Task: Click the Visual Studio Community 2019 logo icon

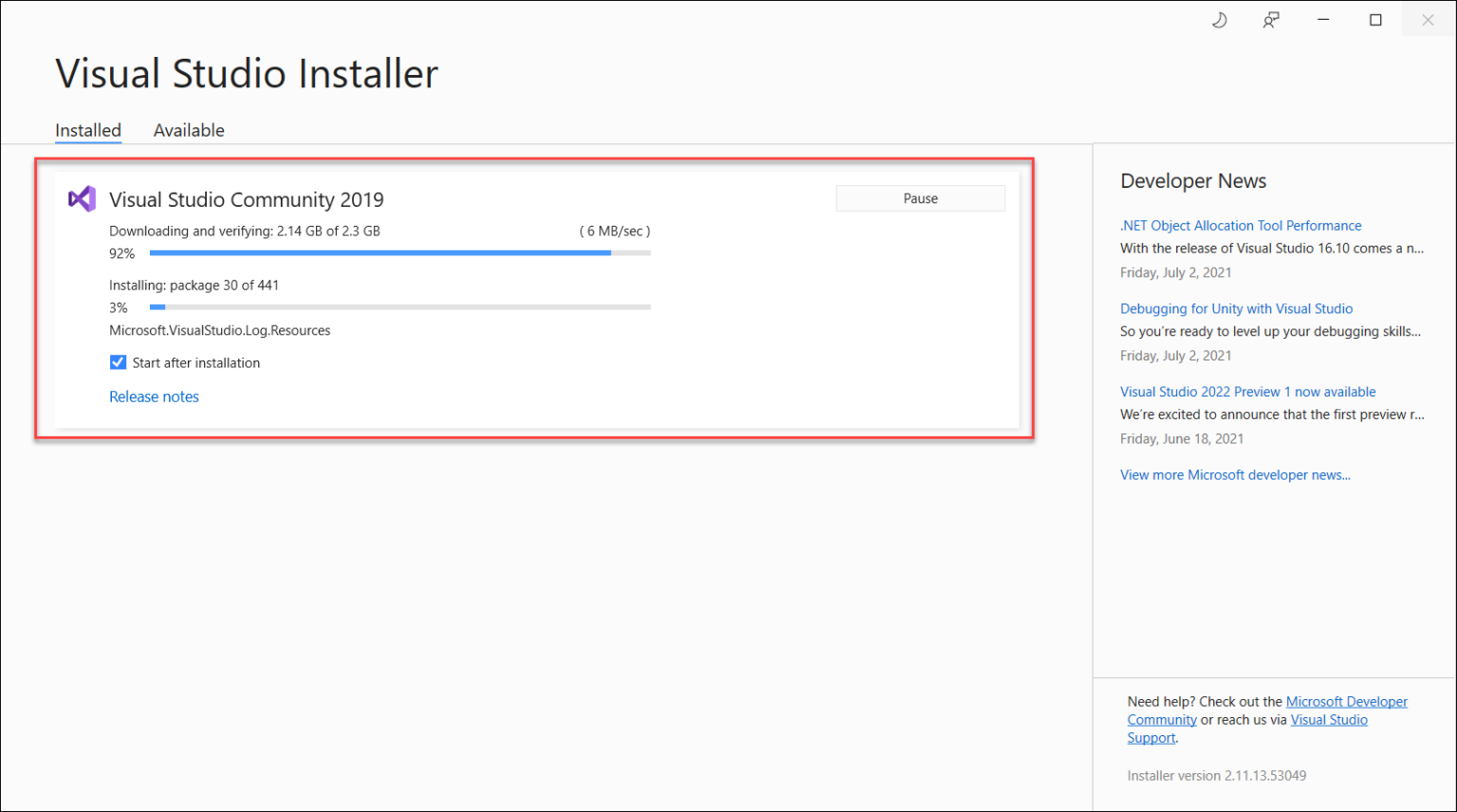Action: click(x=82, y=199)
